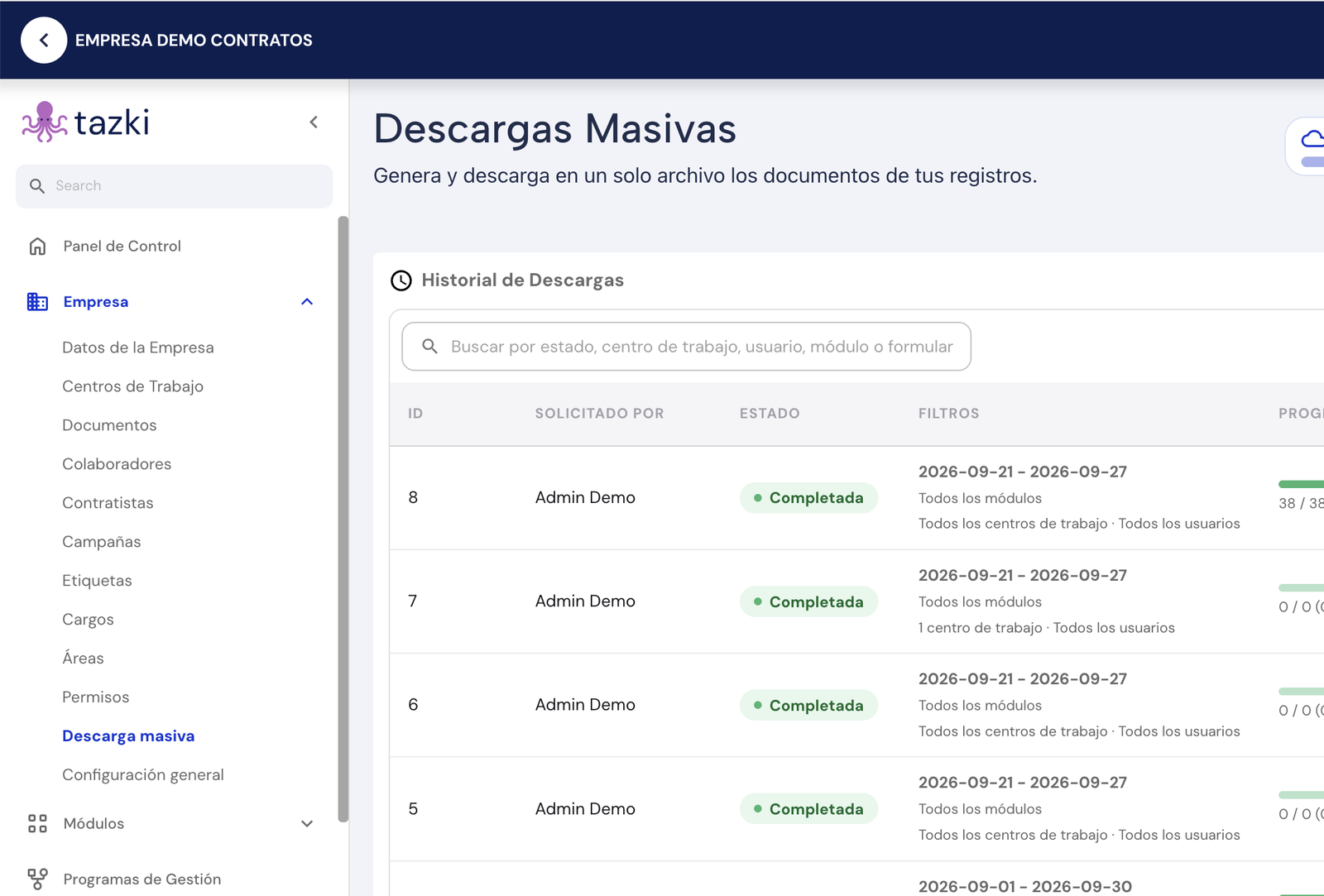
Task: Open Configuración general
Action: (143, 775)
